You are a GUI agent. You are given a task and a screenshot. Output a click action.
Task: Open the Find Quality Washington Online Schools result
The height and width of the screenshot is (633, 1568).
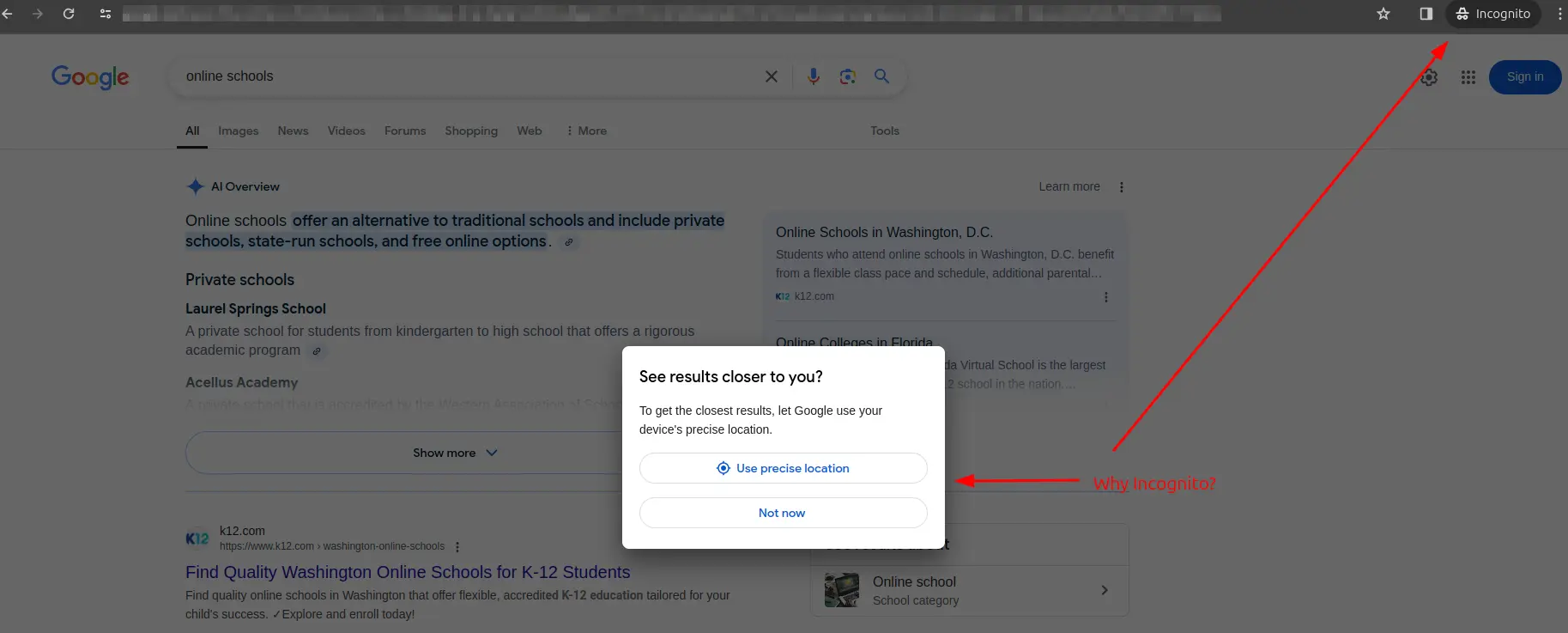click(408, 572)
